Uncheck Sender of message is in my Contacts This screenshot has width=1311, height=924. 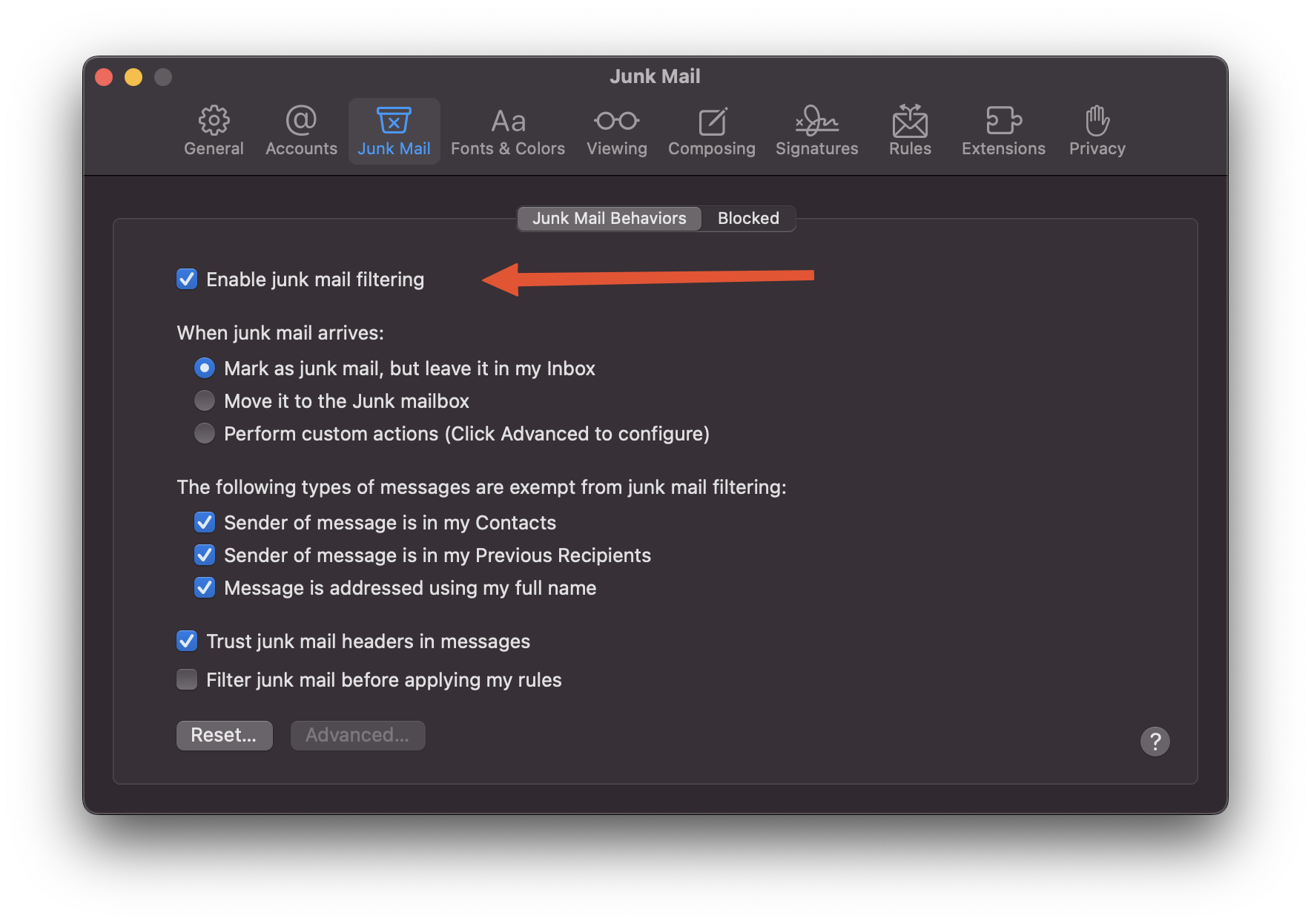pos(205,523)
